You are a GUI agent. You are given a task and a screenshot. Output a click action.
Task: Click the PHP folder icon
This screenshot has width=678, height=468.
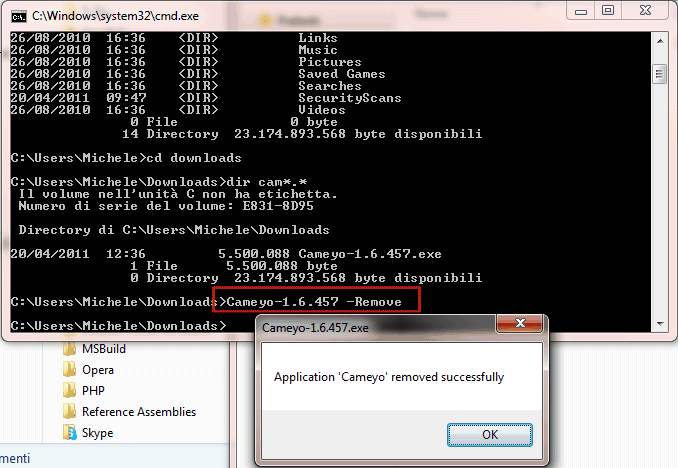70,391
